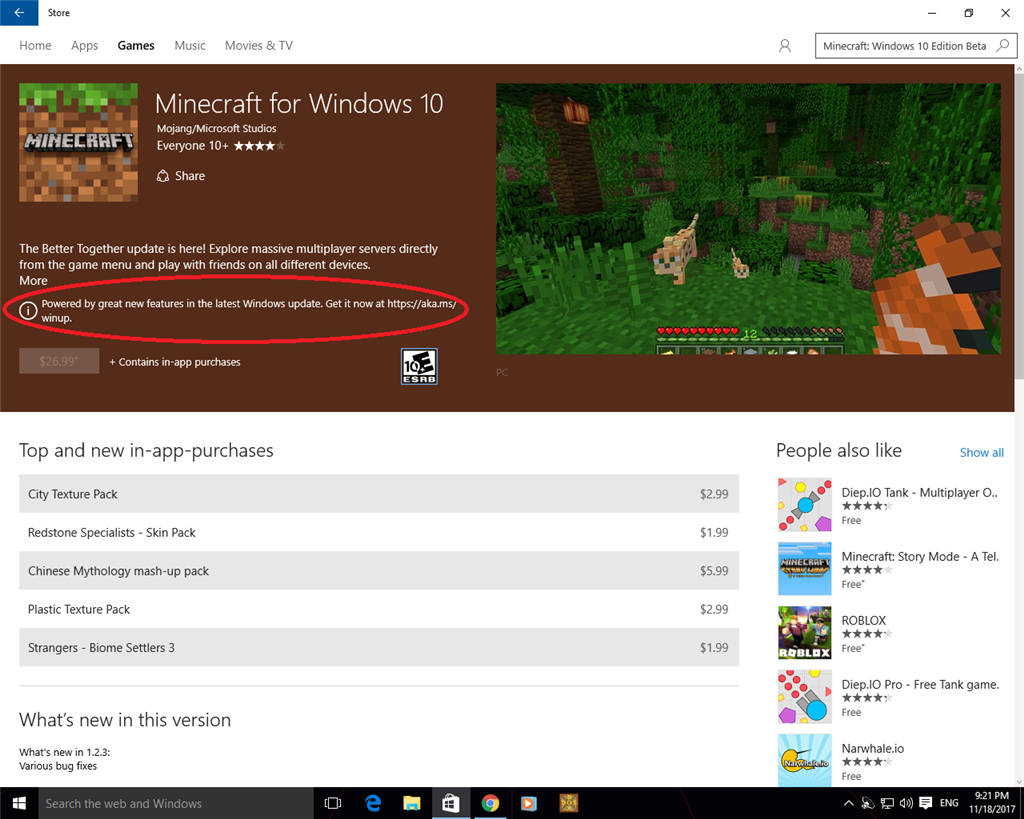
Task: Click the taskbar 'Search the web and Windows' box
Action: 174,803
